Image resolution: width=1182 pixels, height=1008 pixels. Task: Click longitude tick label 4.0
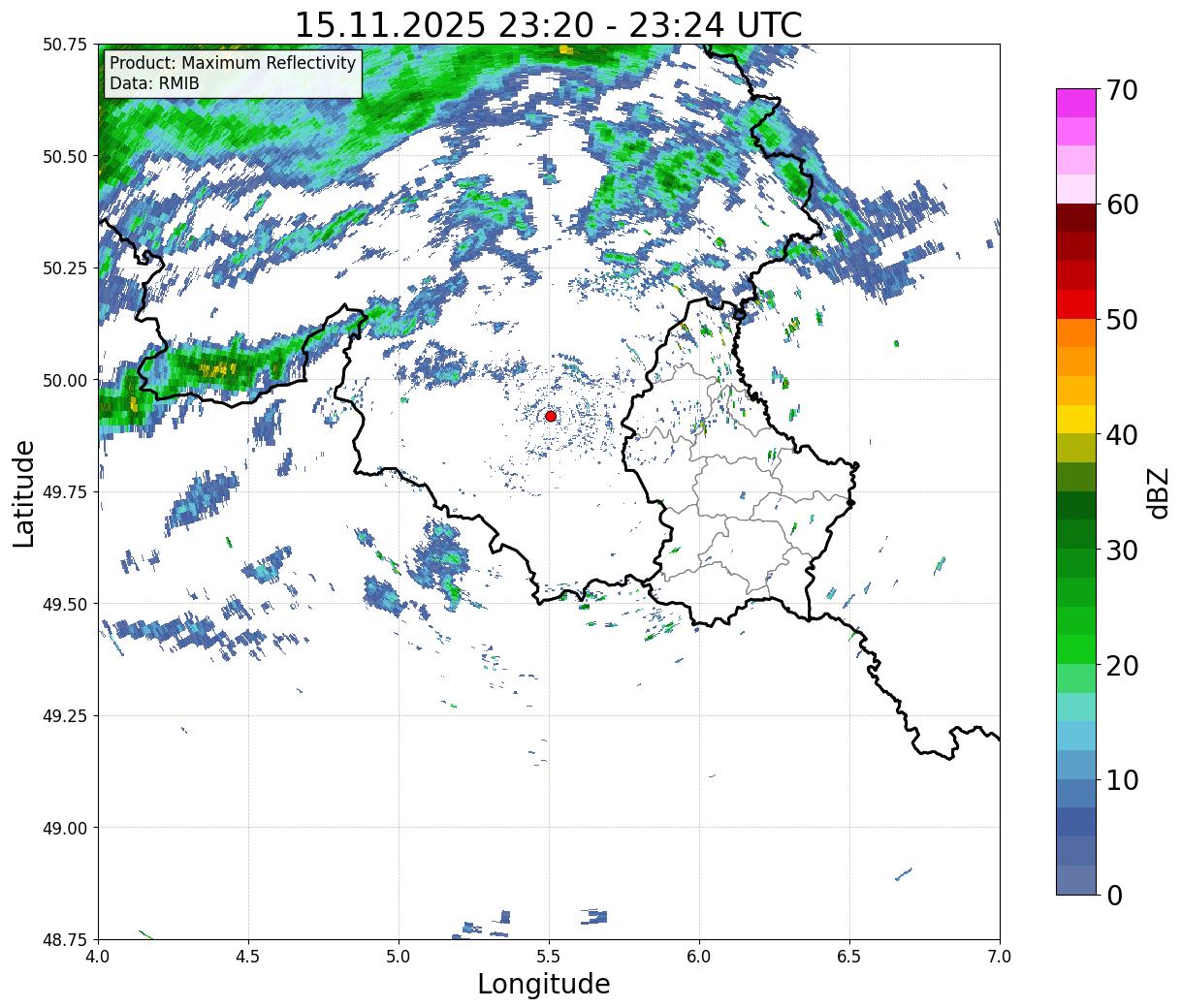click(98, 956)
